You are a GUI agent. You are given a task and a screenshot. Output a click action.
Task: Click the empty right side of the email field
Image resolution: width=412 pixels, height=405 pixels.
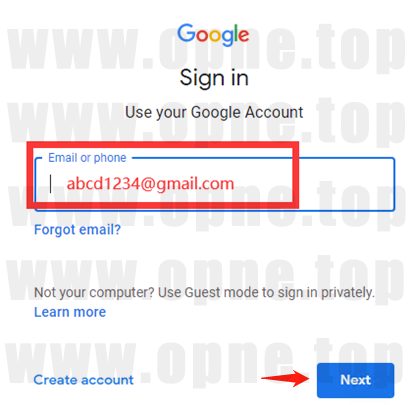click(347, 184)
